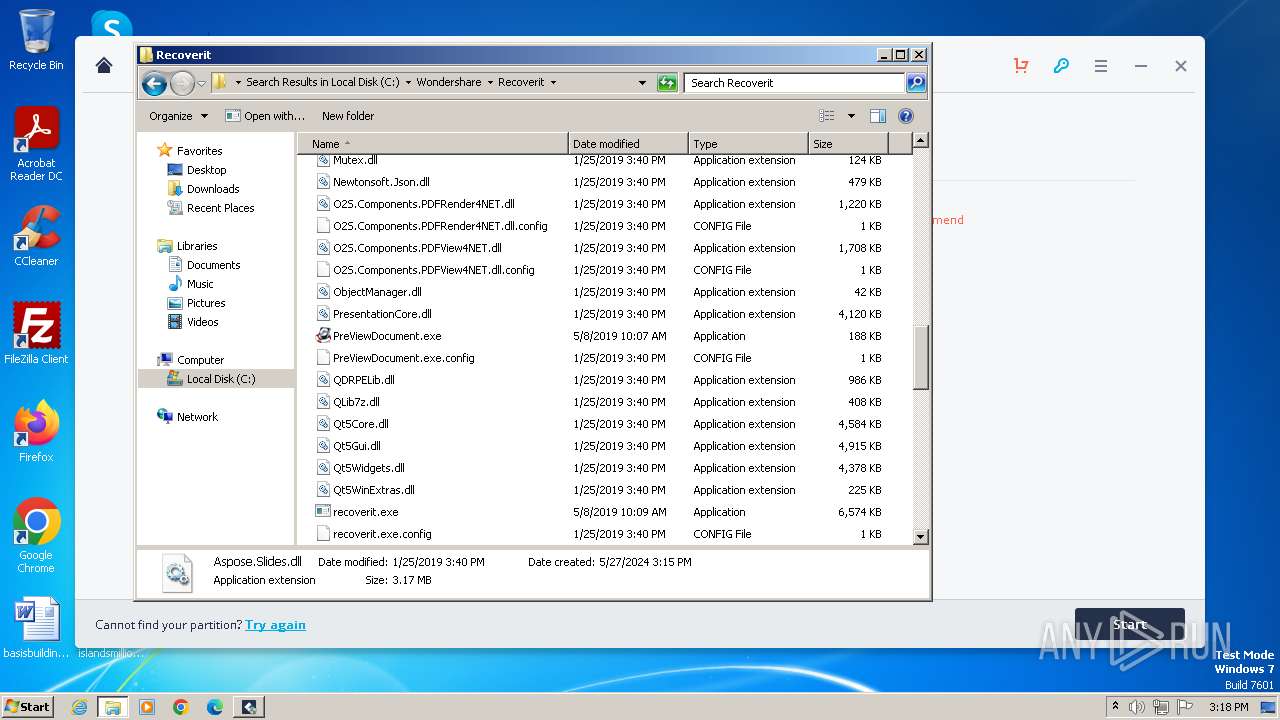Screen dimensions: 1280x720
Task: Open Google Chrome desktop icon
Action: 36,536
